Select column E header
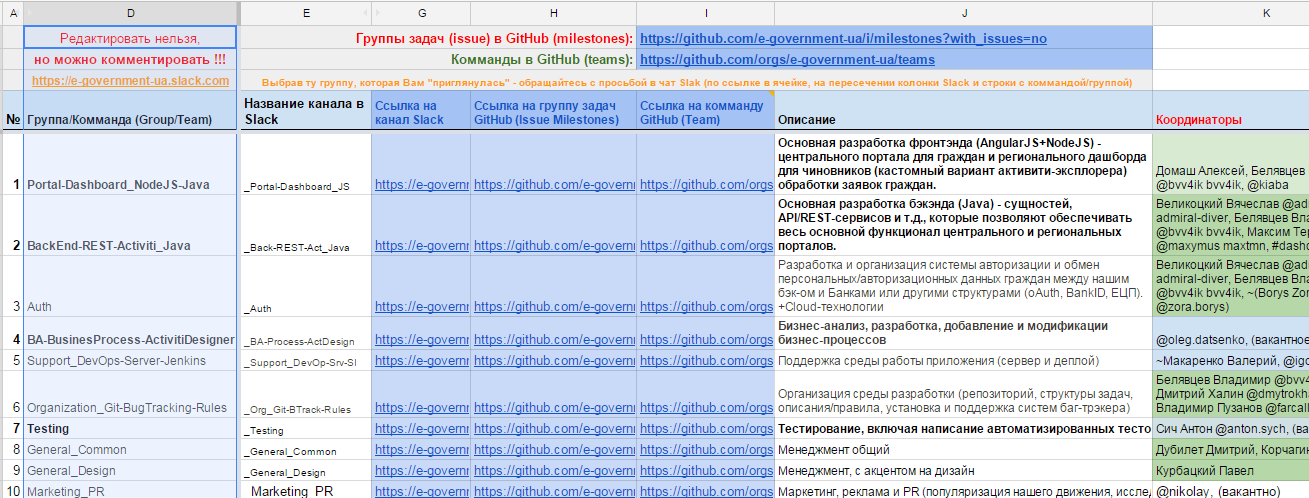1309x498 pixels. tap(306, 13)
